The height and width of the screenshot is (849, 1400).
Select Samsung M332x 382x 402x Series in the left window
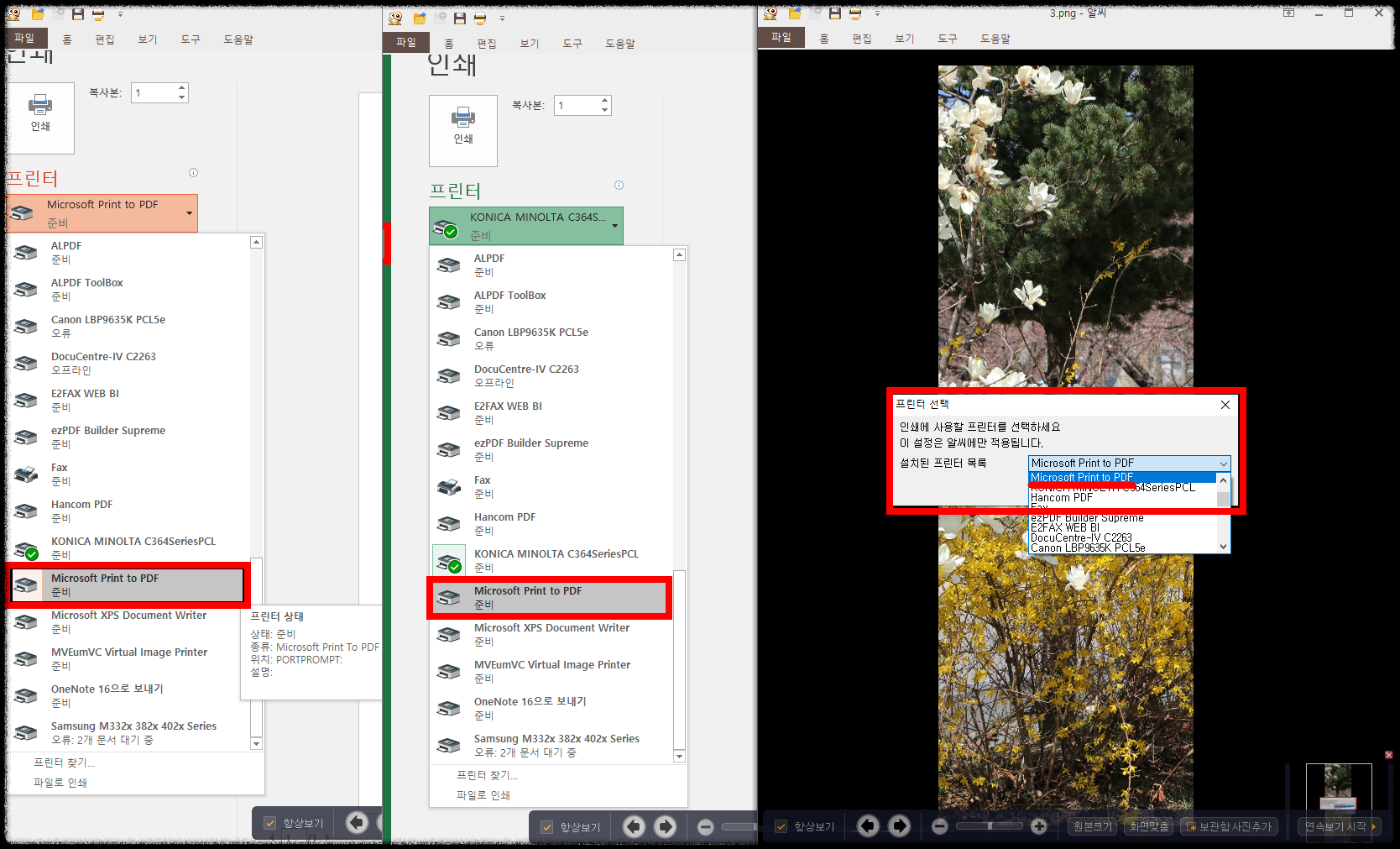pos(129,733)
